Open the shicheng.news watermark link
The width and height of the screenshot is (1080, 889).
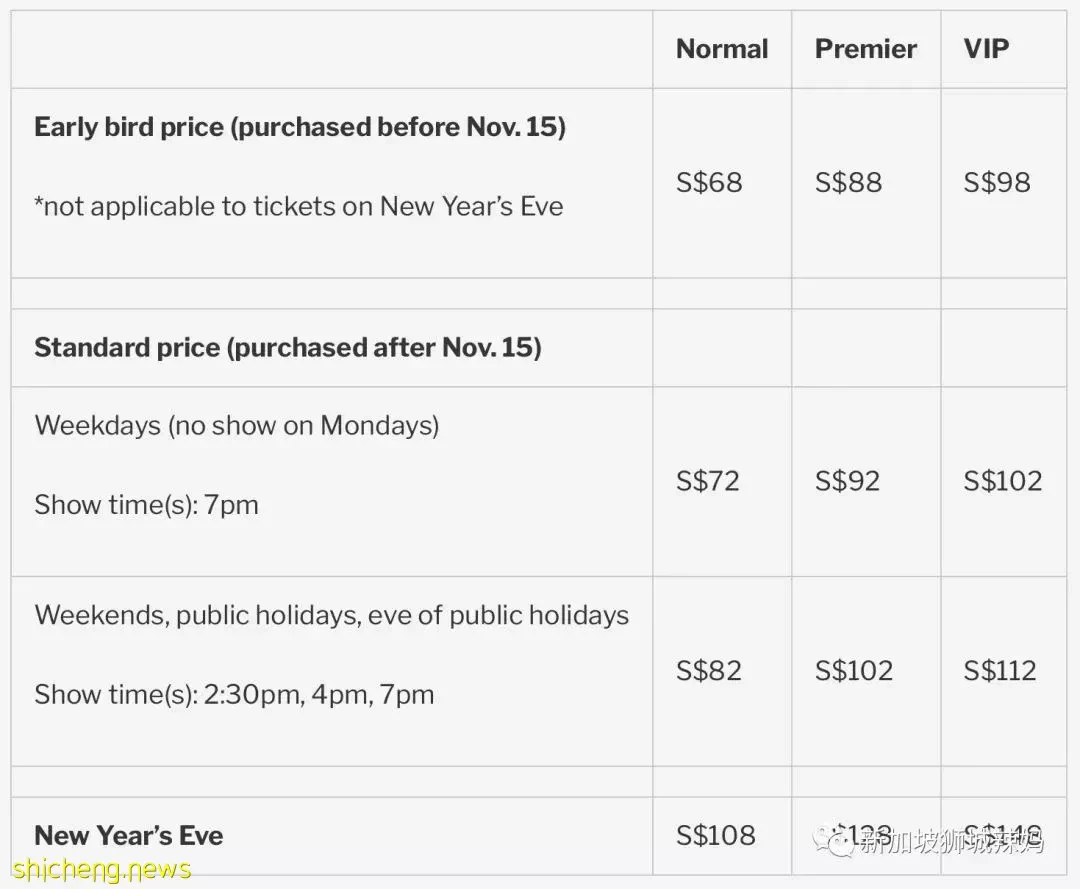pyautogui.click(x=101, y=869)
